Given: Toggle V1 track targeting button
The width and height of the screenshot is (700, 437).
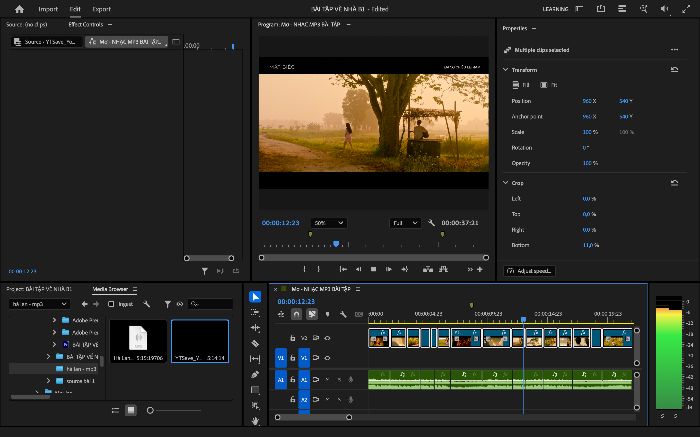Looking at the screenshot, I should click(x=304, y=358).
